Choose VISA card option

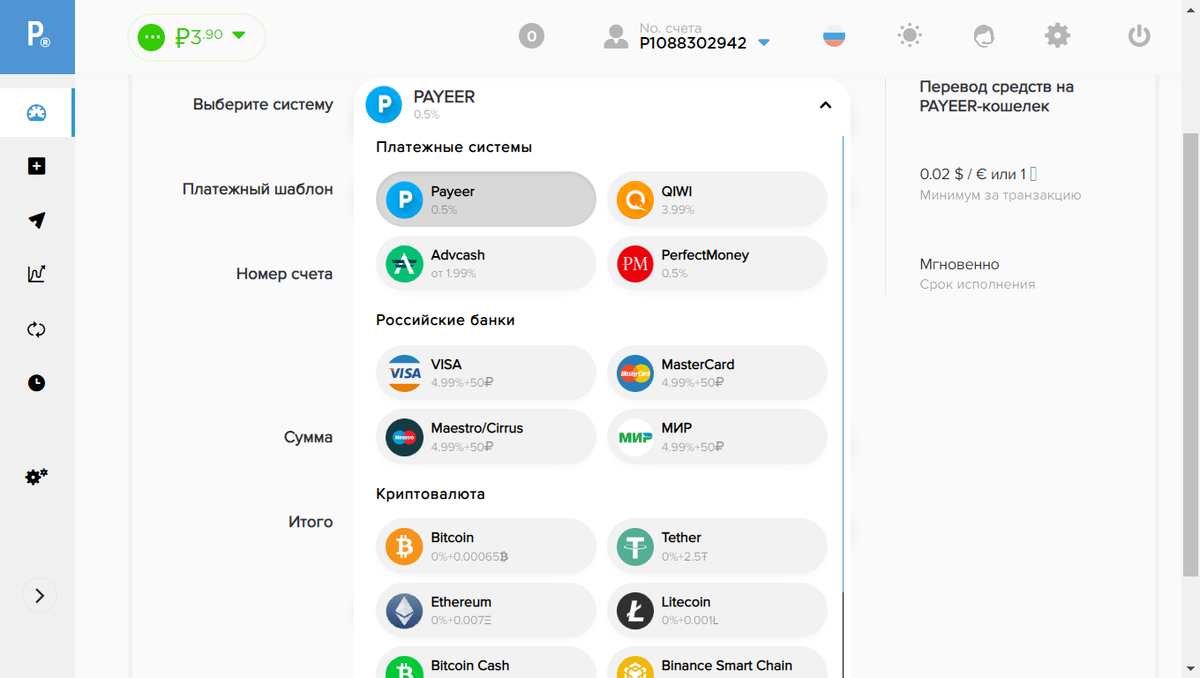[x=486, y=373]
